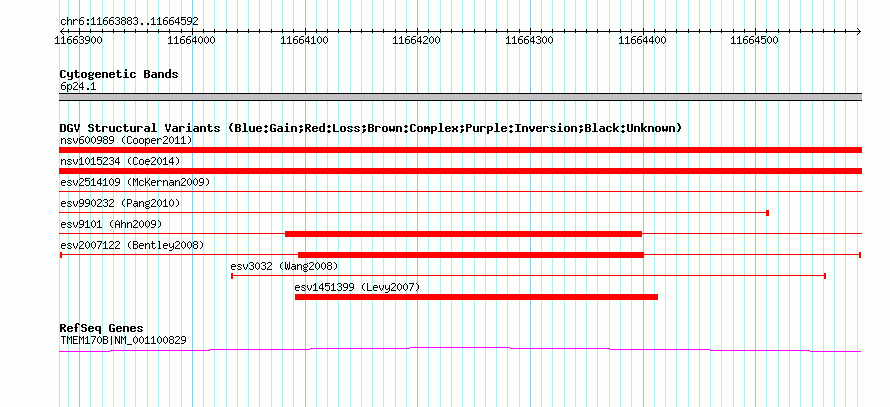This screenshot has width=890, height=407.
Task: Click the 6p24.1 cytogenetic band bar
Action: [460, 97]
